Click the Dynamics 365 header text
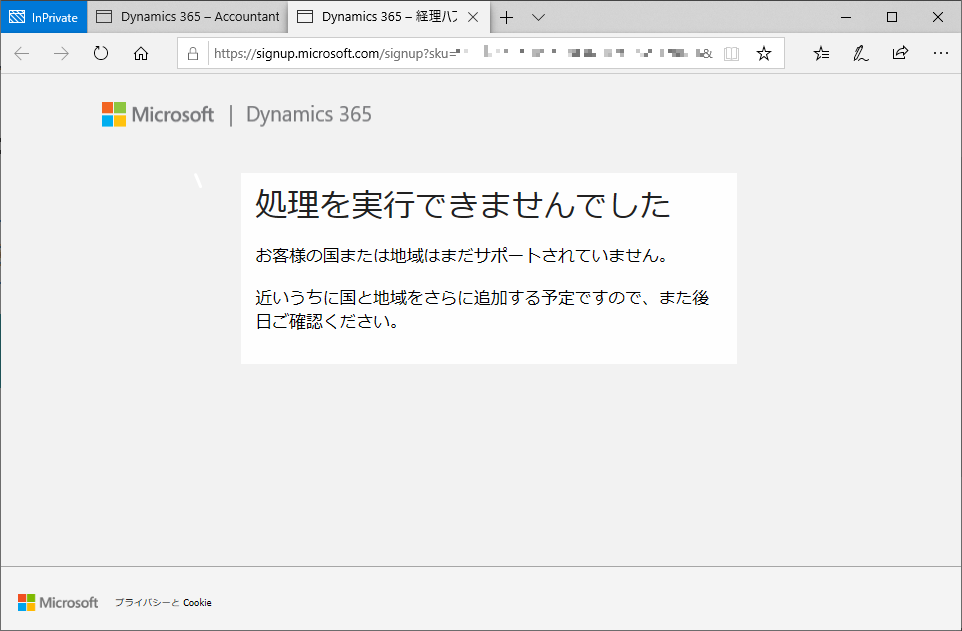 pyautogui.click(x=309, y=115)
